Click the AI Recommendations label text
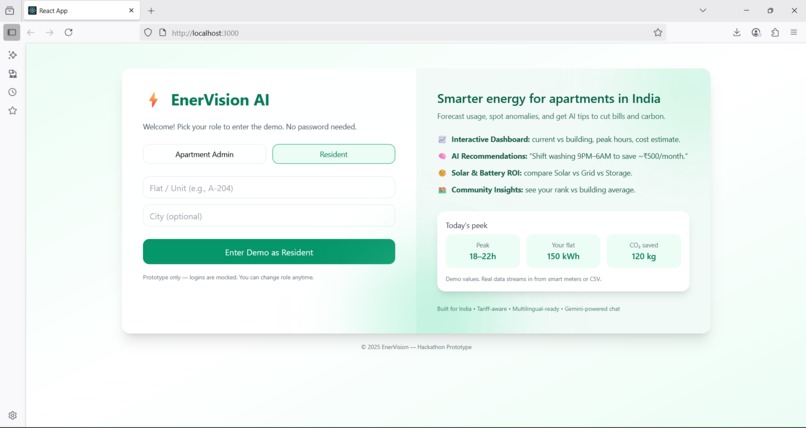The image size is (806, 428). click(489, 156)
